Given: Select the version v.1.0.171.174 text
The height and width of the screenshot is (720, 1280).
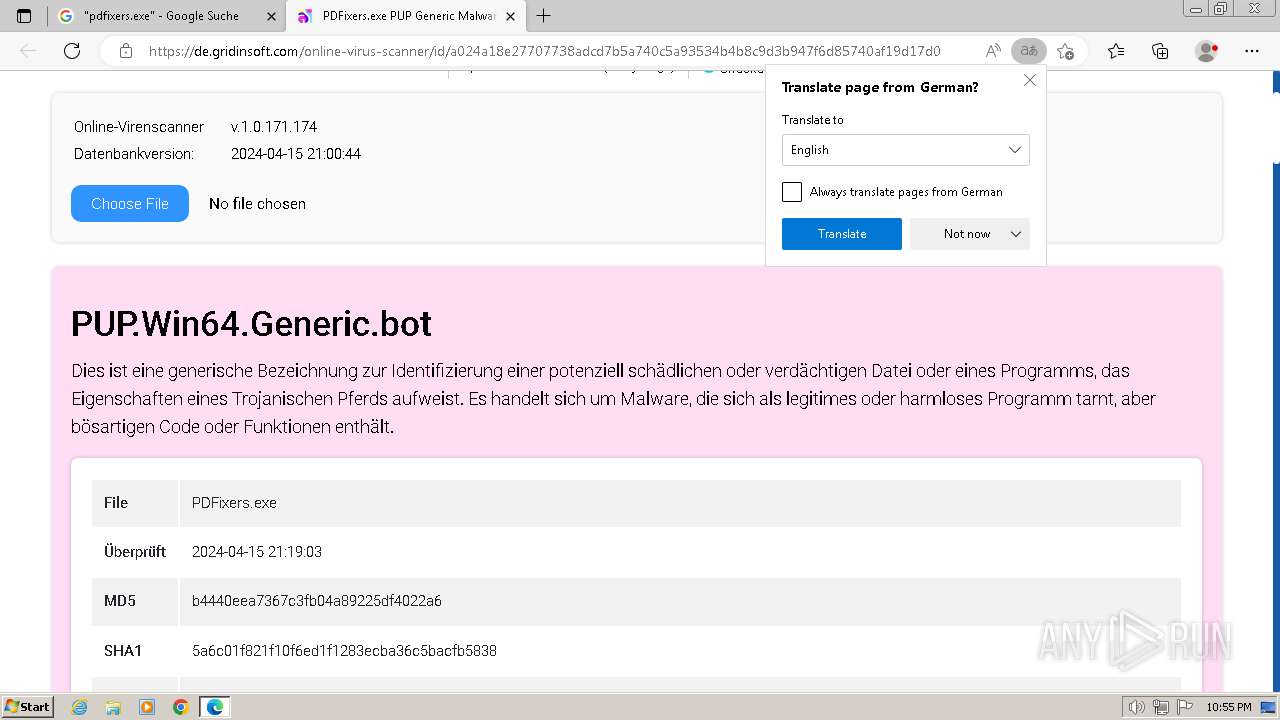Looking at the screenshot, I should [274, 127].
